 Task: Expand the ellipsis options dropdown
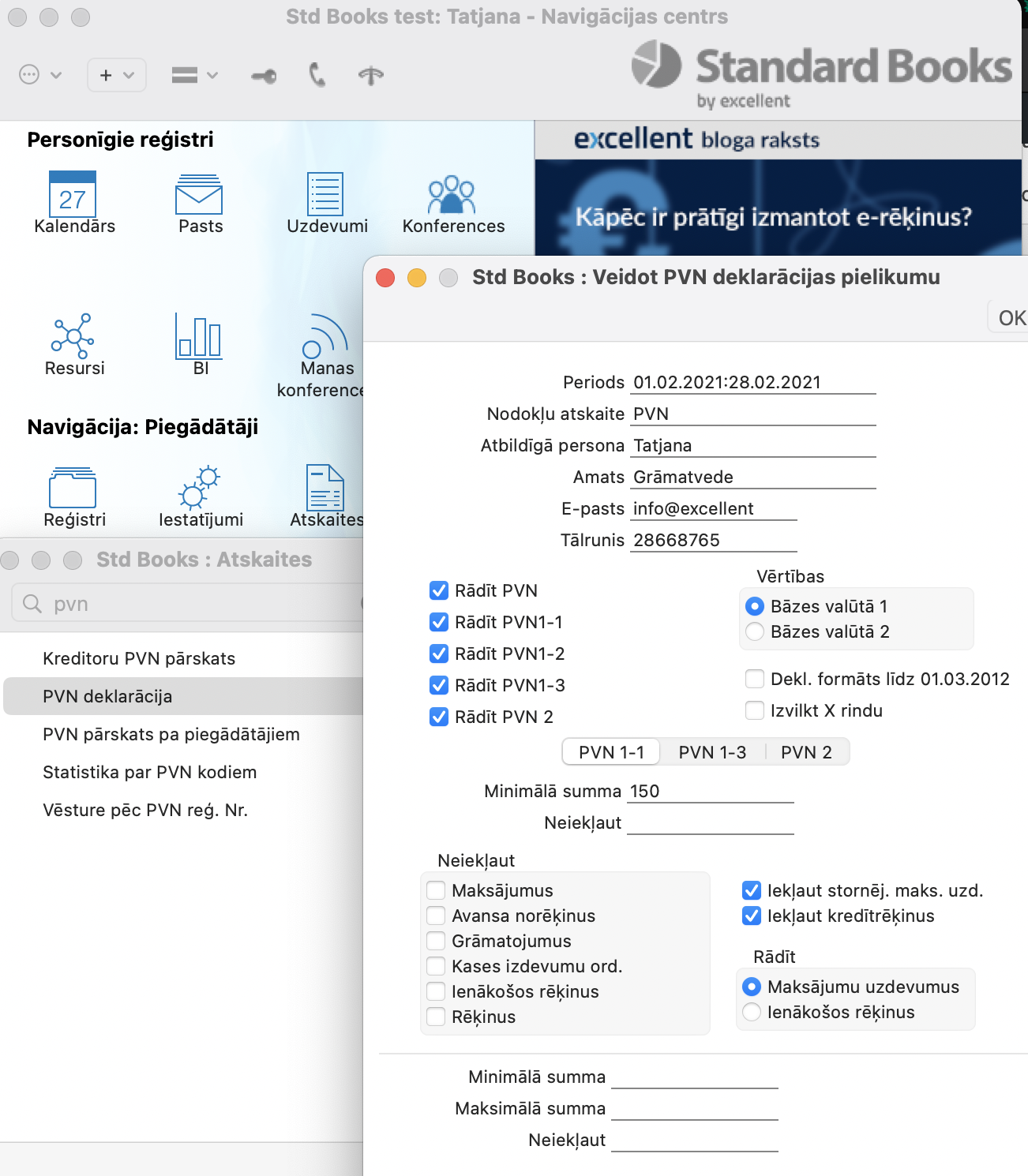39,75
